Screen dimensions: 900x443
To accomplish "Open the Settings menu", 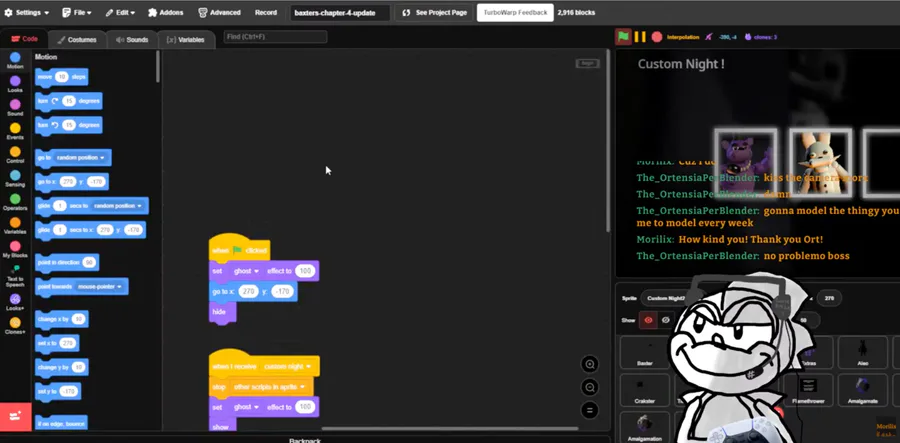I will coord(27,12).
